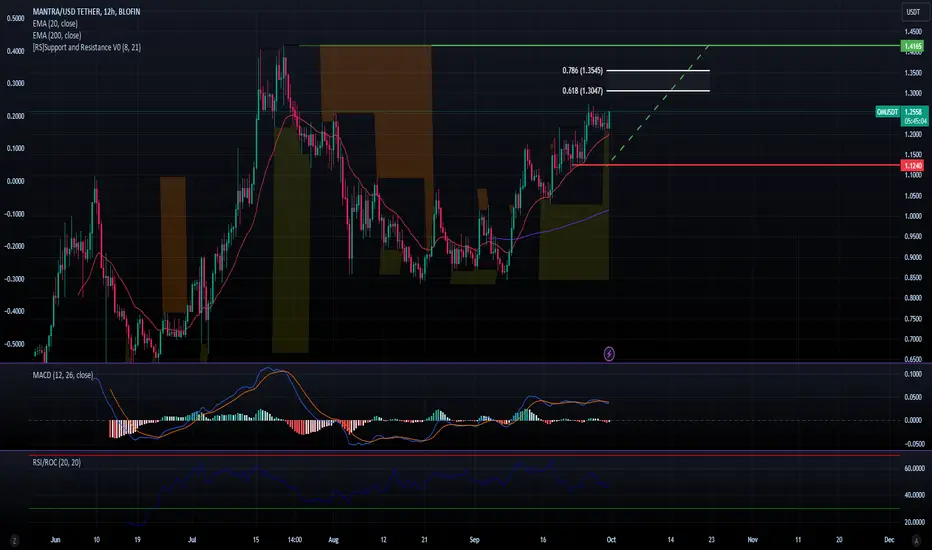The height and width of the screenshot is (550, 932).
Task: Click the Dec label on time axis
Action: (x=889, y=540)
